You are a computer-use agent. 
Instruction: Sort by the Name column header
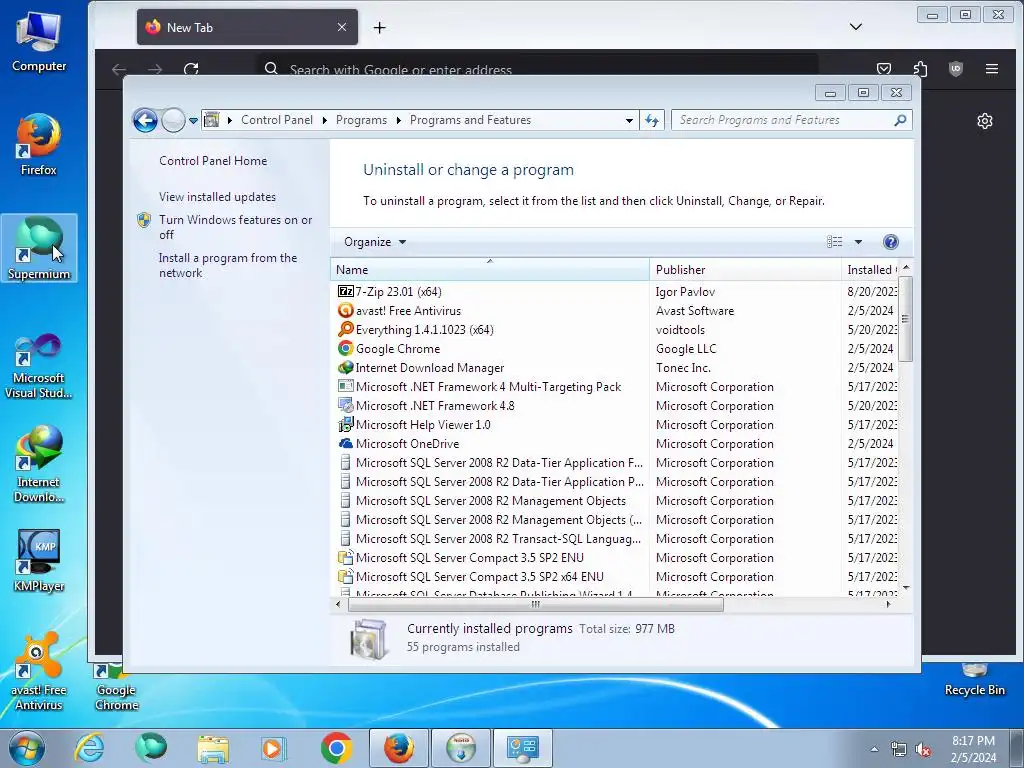490,270
